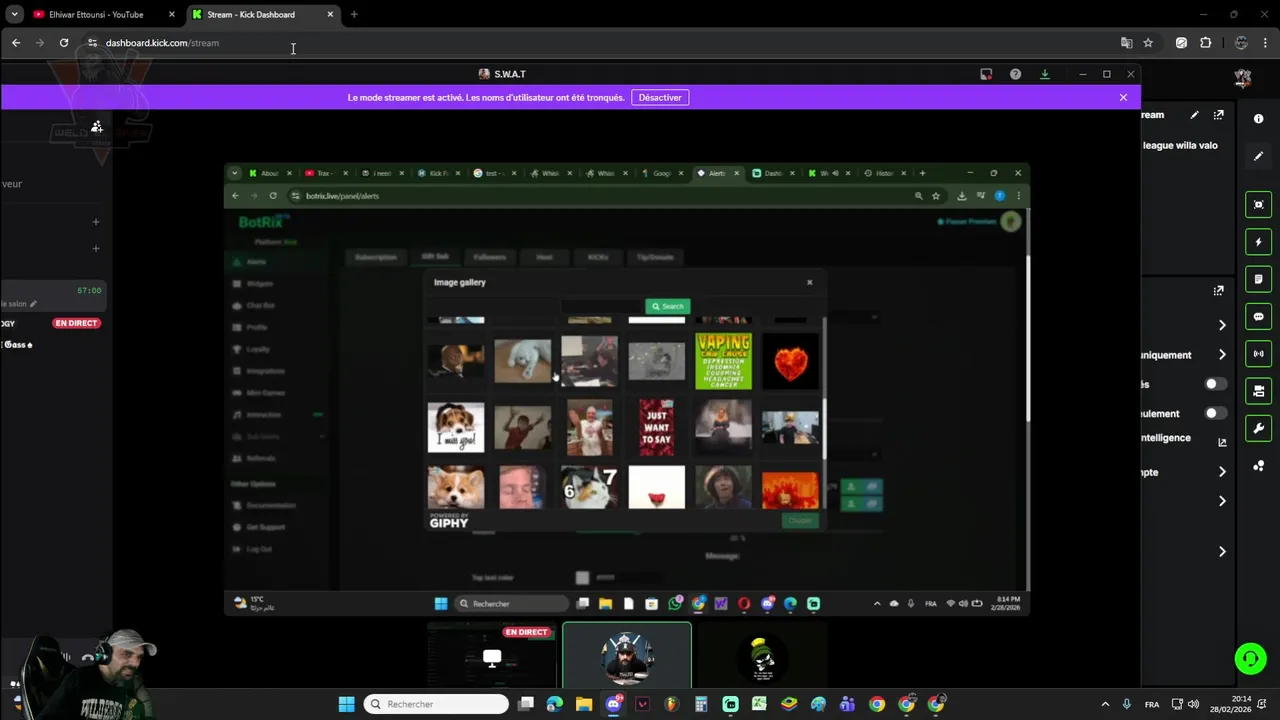Reload the Kick dashboard page
The height and width of the screenshot is (720, 1280).
click(64, 43)
